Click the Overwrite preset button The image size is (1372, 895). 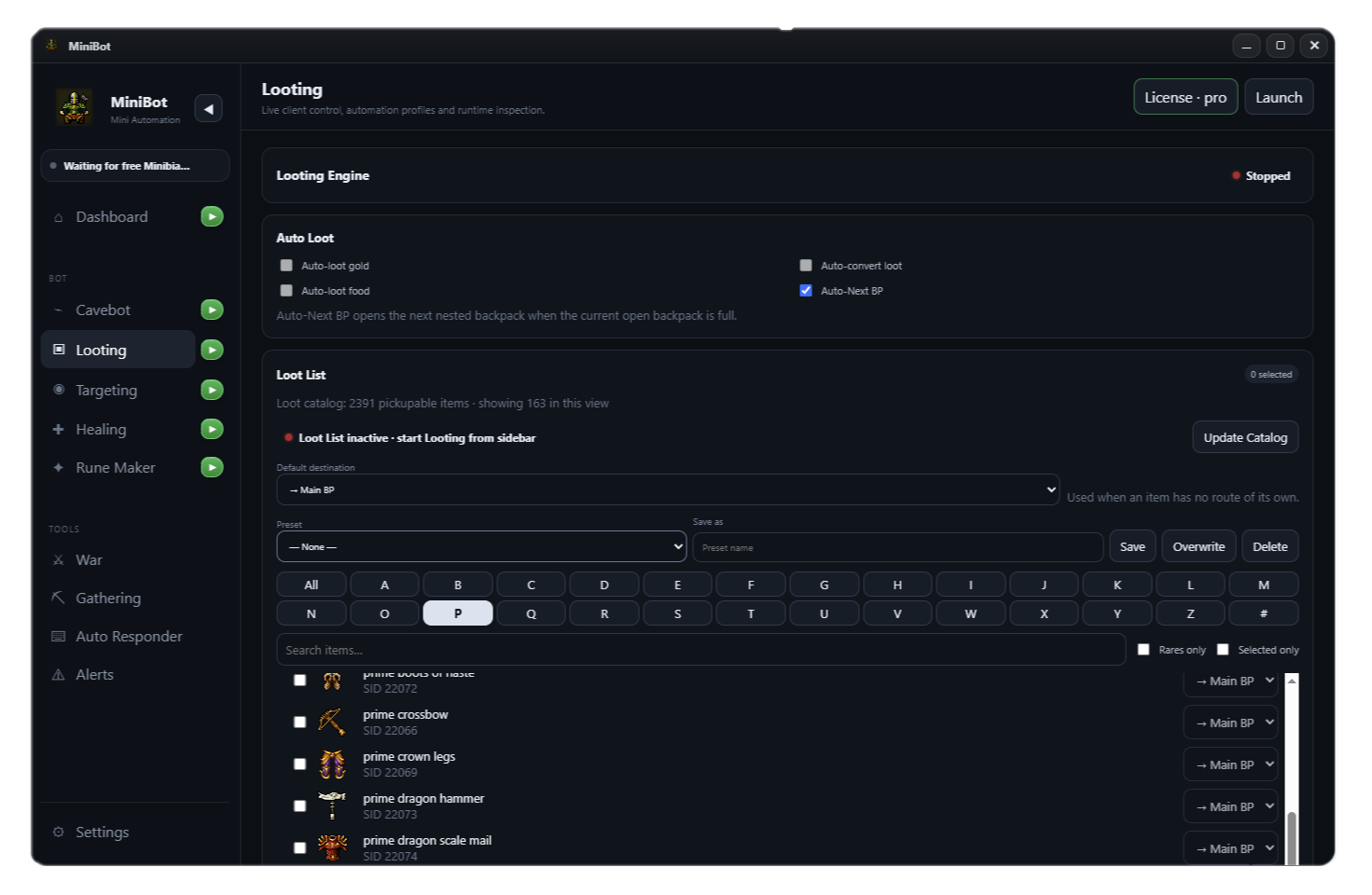tap(1199, 546)
